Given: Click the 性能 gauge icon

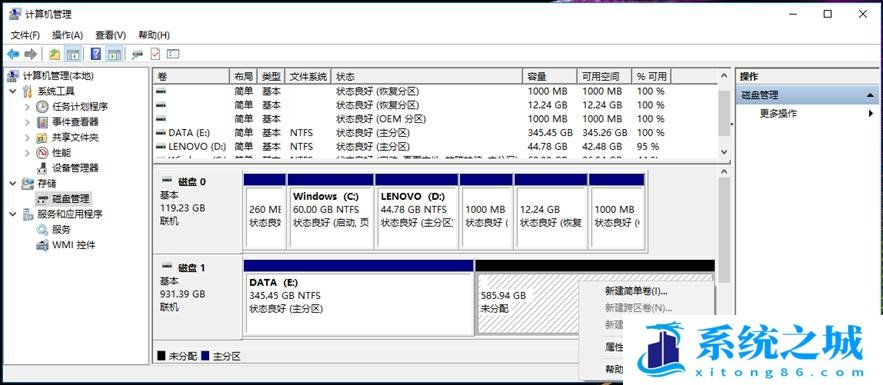Looking at the screenshot, I should [x=42, y=153].
